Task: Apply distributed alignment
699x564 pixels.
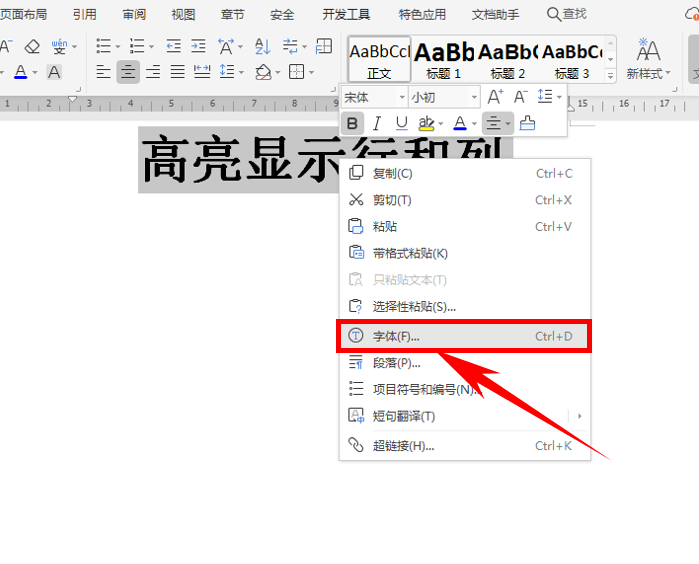Action: tap(202, 72)
